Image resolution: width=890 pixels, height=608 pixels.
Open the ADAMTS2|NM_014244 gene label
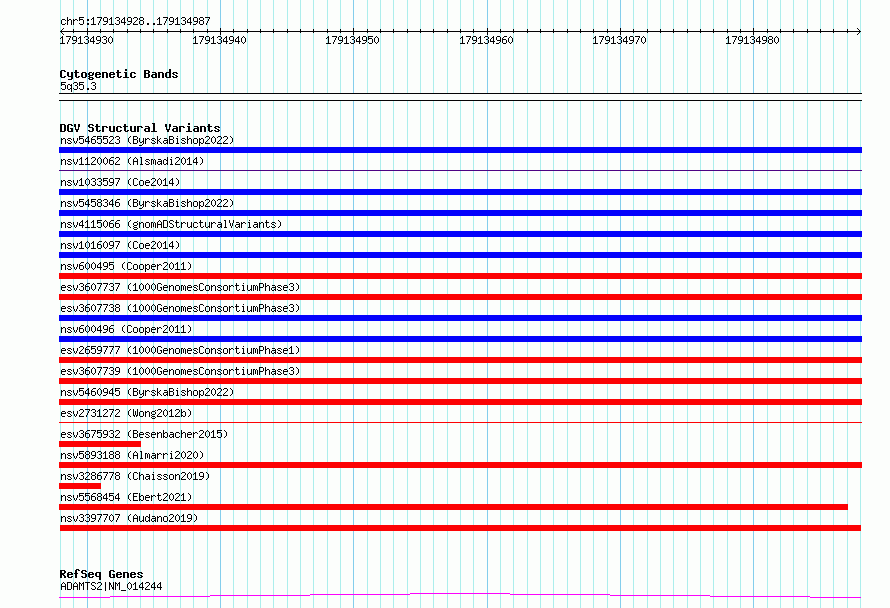coord(111,586)
